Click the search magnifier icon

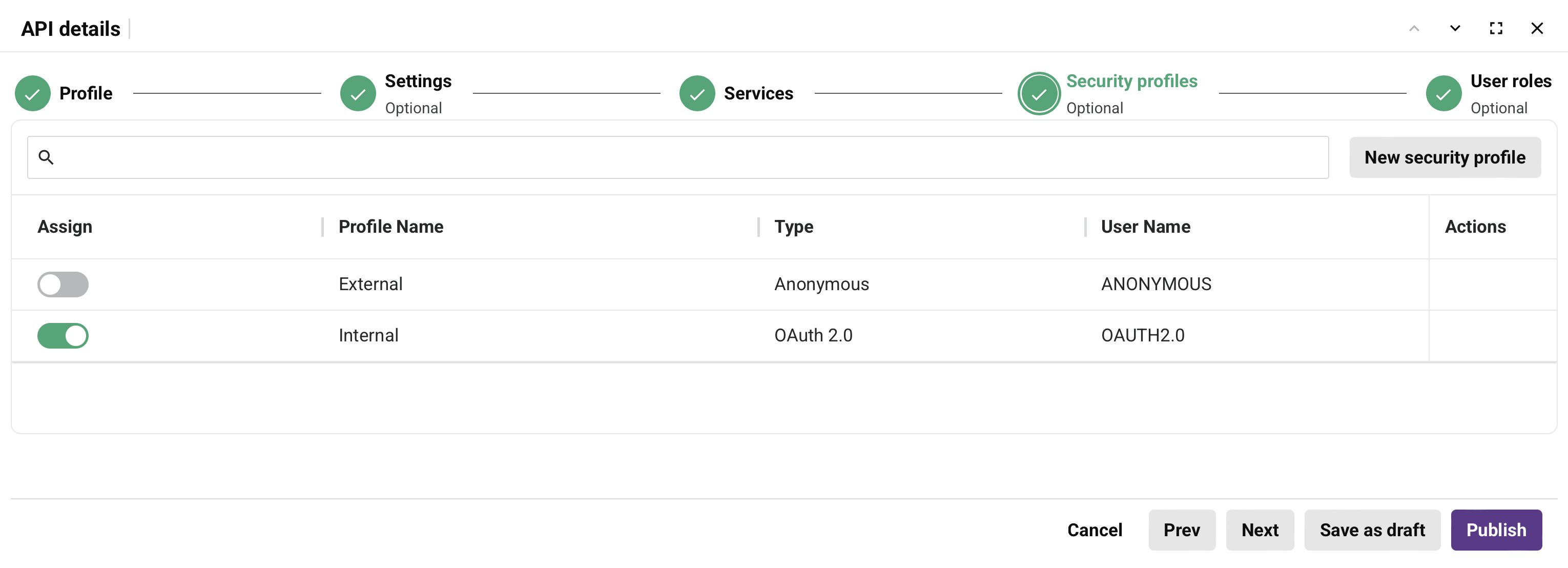(47, 157)
